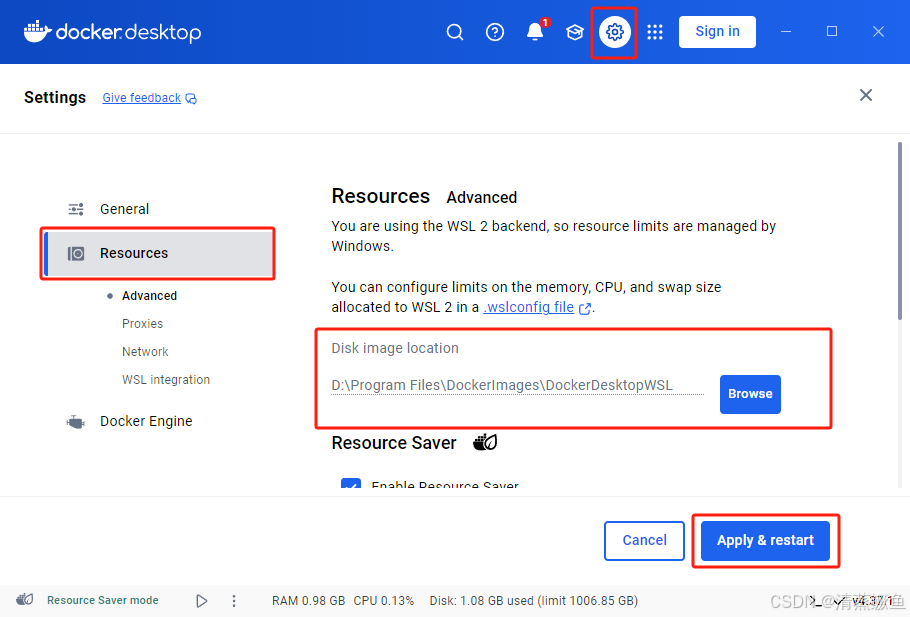Screen dimensions: 910x617
Task: Open the notifications bell
Action: point(535,31)
